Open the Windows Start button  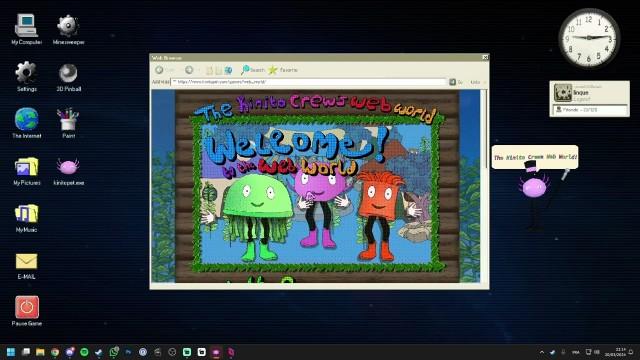(x=11, y=352)
